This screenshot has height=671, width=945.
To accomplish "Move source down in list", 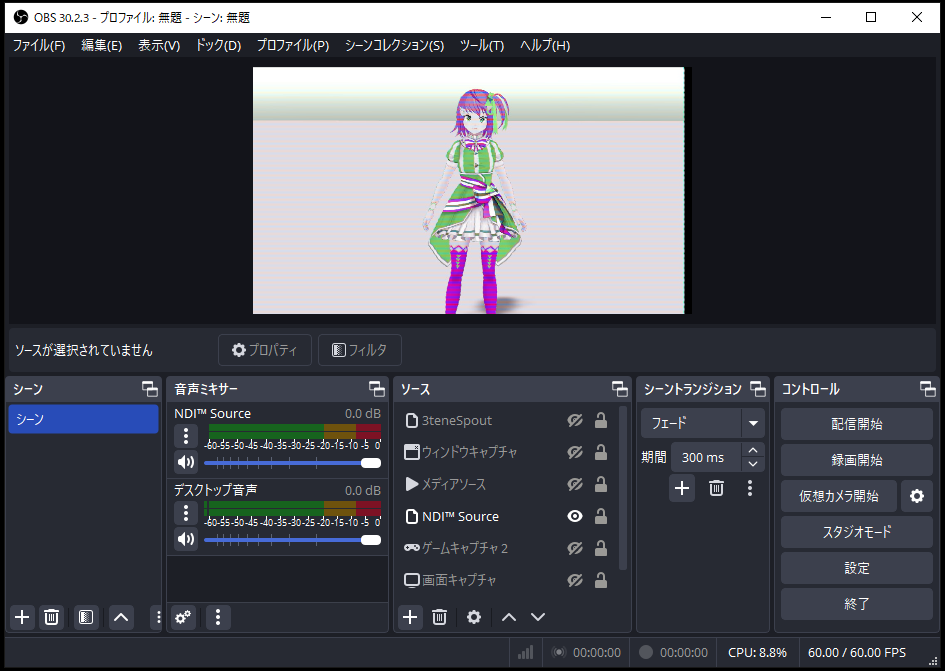I will 538,617.
